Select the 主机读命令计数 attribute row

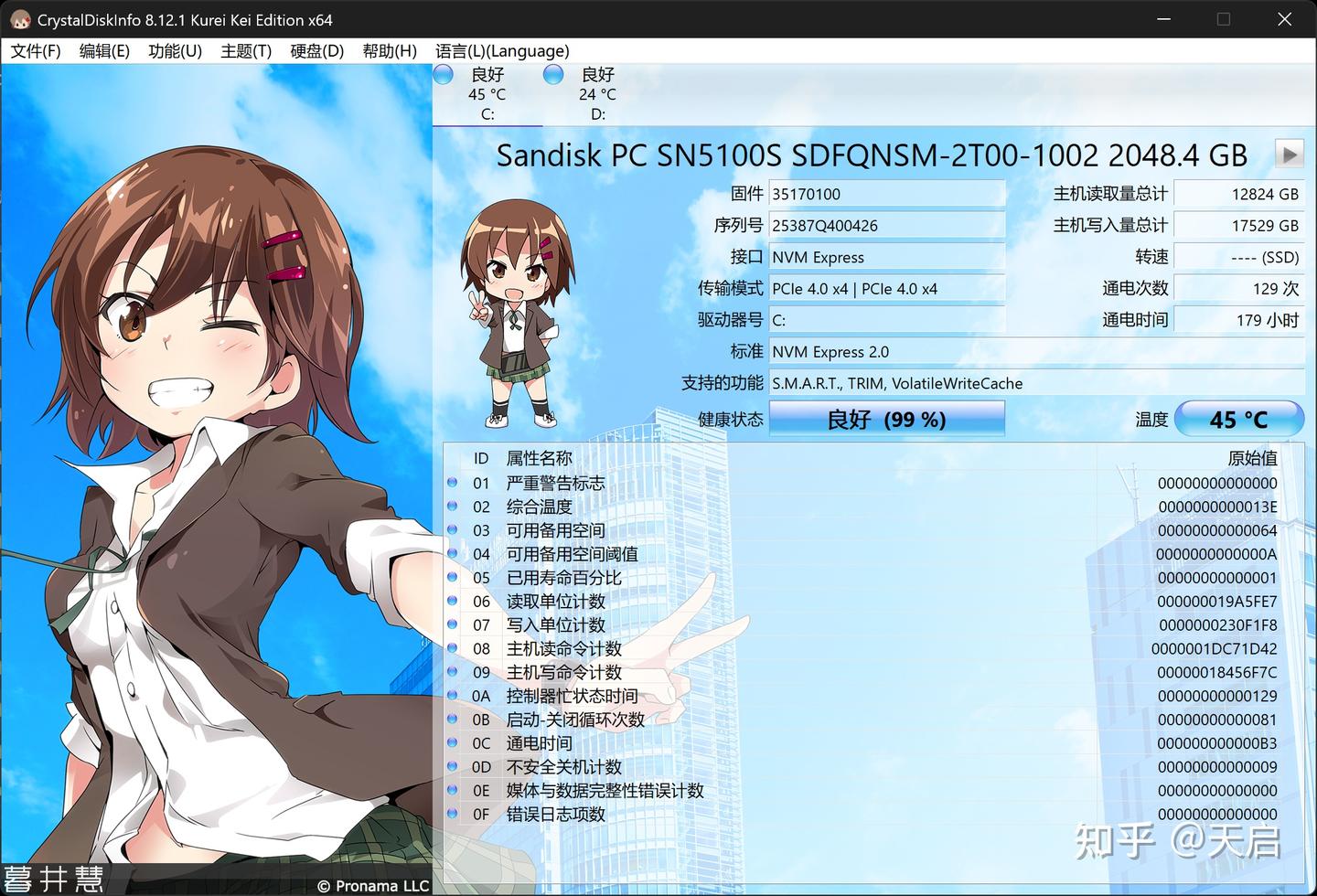[863, 649]
